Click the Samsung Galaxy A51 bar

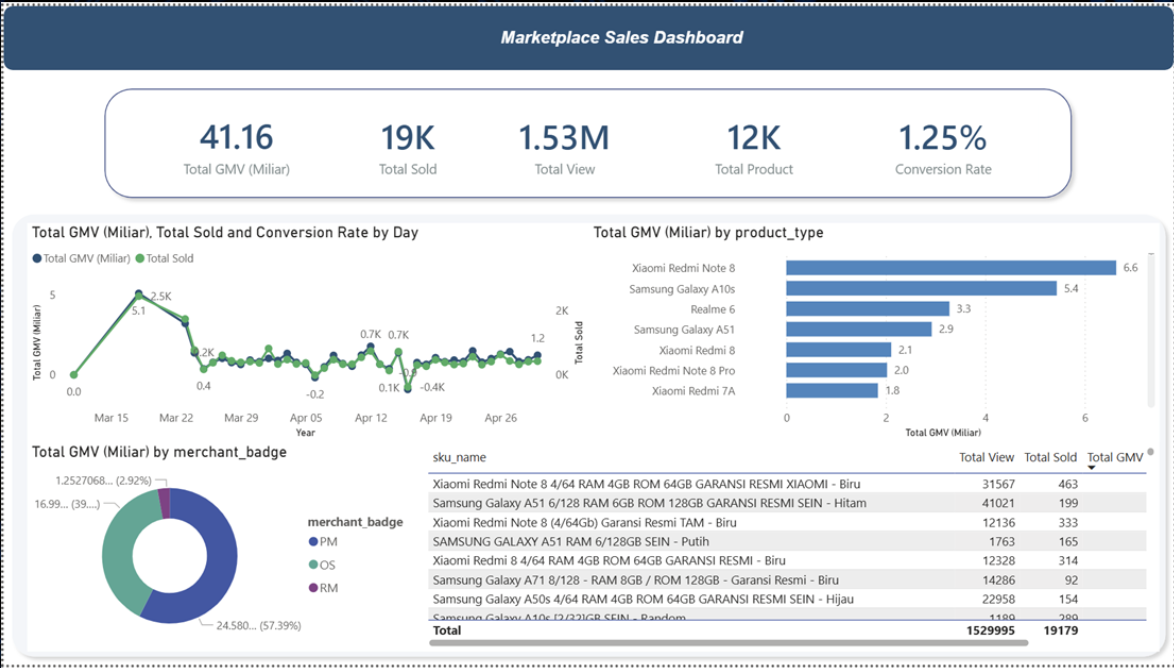pyautogui.click(x=859, y=330)
